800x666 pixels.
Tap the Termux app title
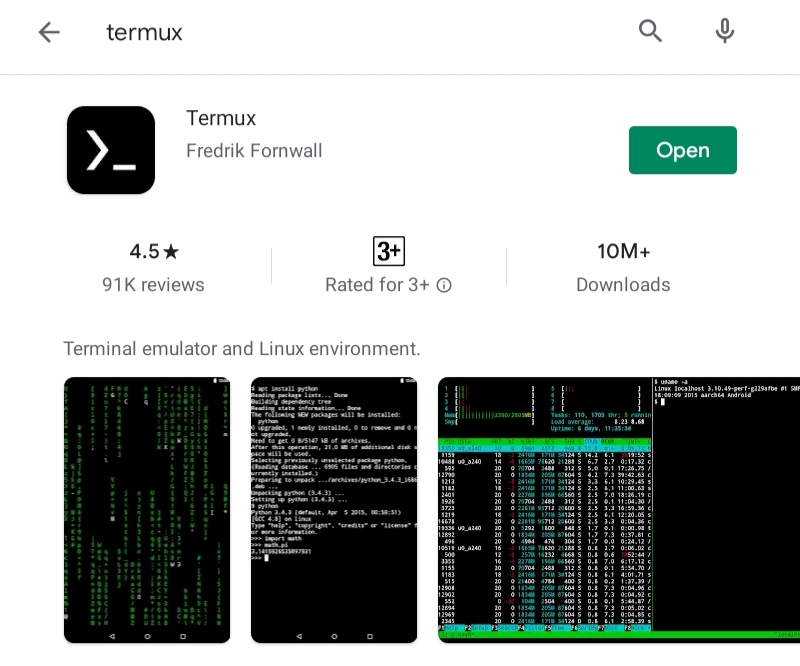(221, 118)
